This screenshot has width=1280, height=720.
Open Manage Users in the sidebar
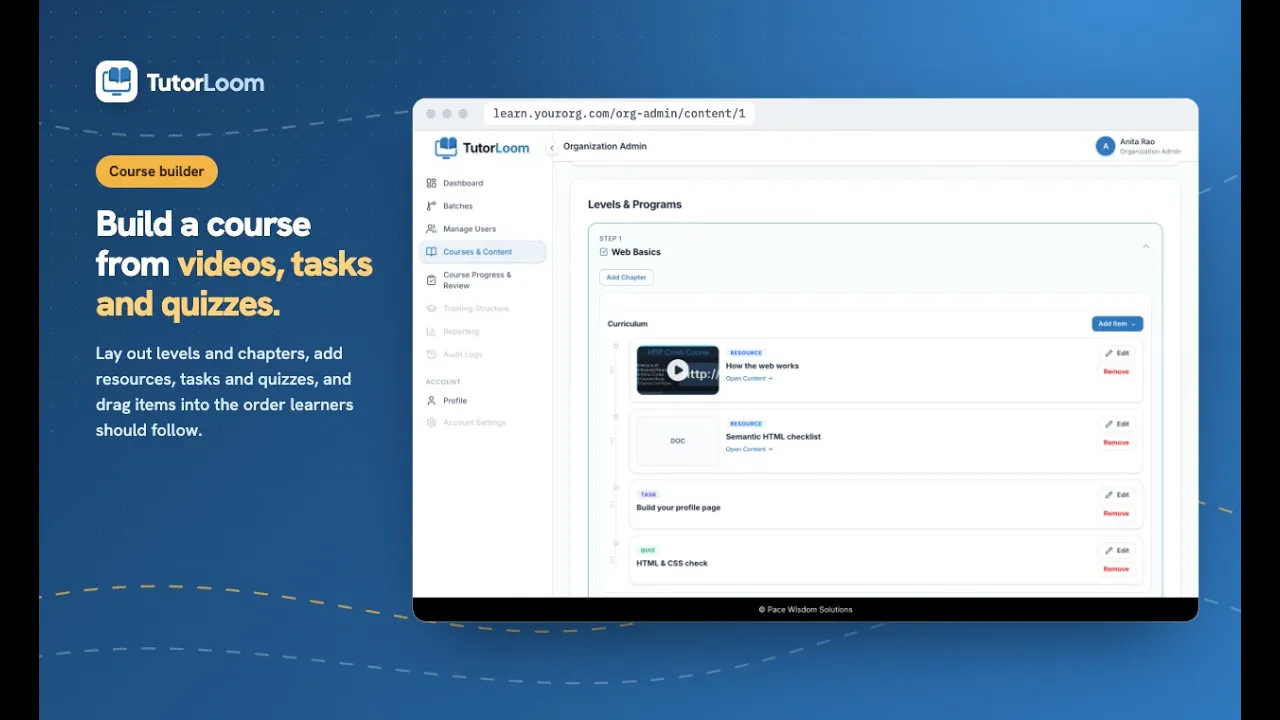482,229
